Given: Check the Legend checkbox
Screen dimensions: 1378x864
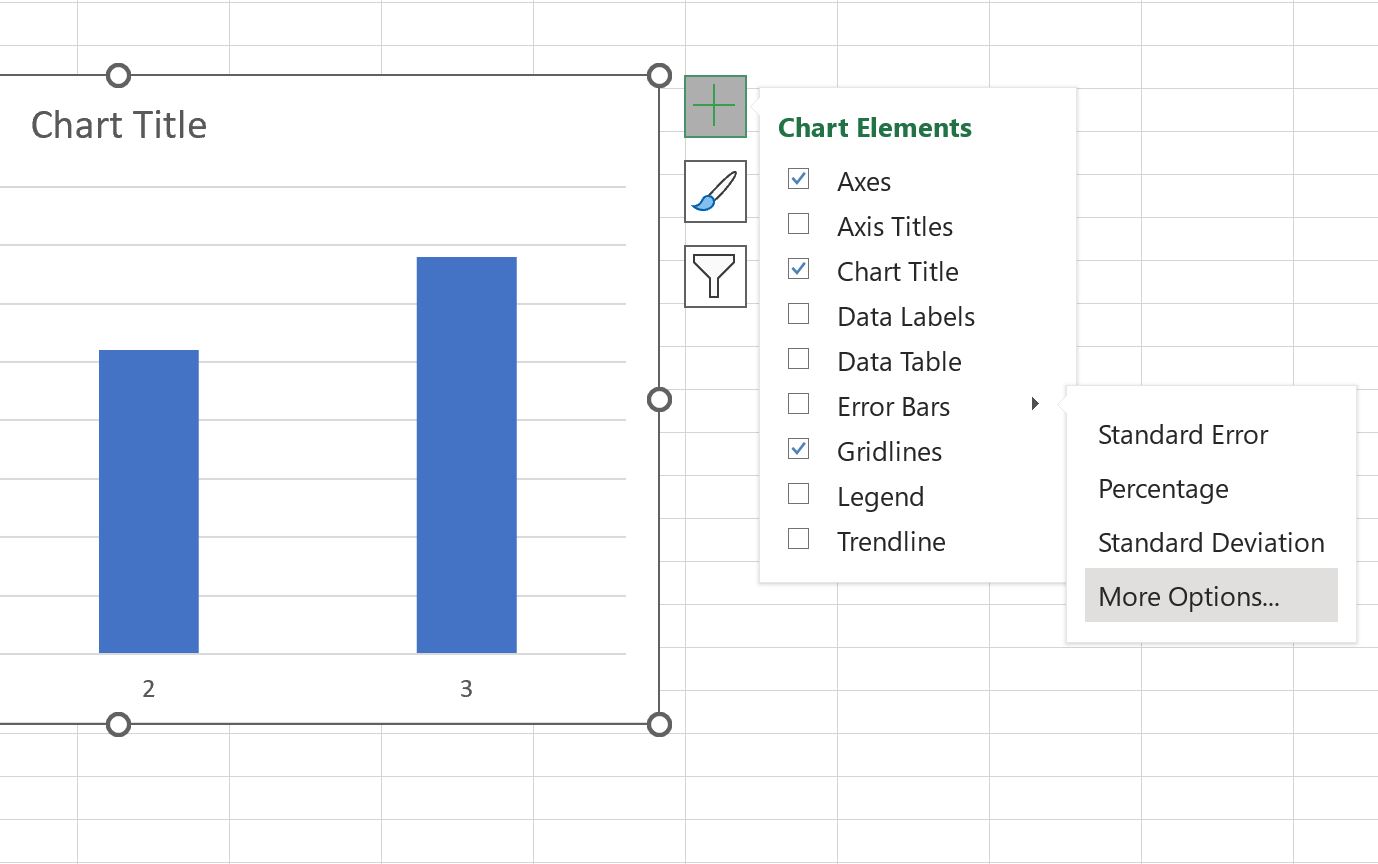Looking at the screenshot, I should click(x=798, y=494).
